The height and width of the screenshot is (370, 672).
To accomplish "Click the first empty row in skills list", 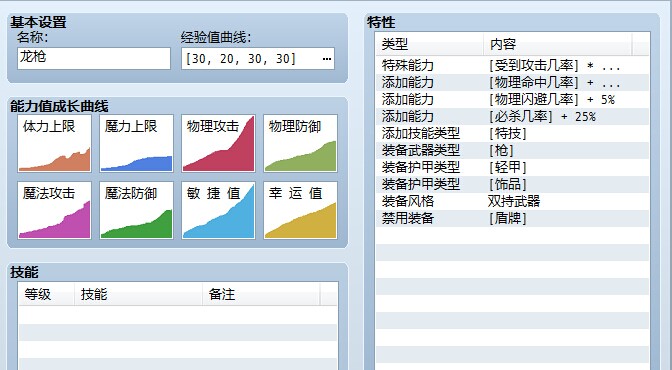I will (x=178, y=315).
